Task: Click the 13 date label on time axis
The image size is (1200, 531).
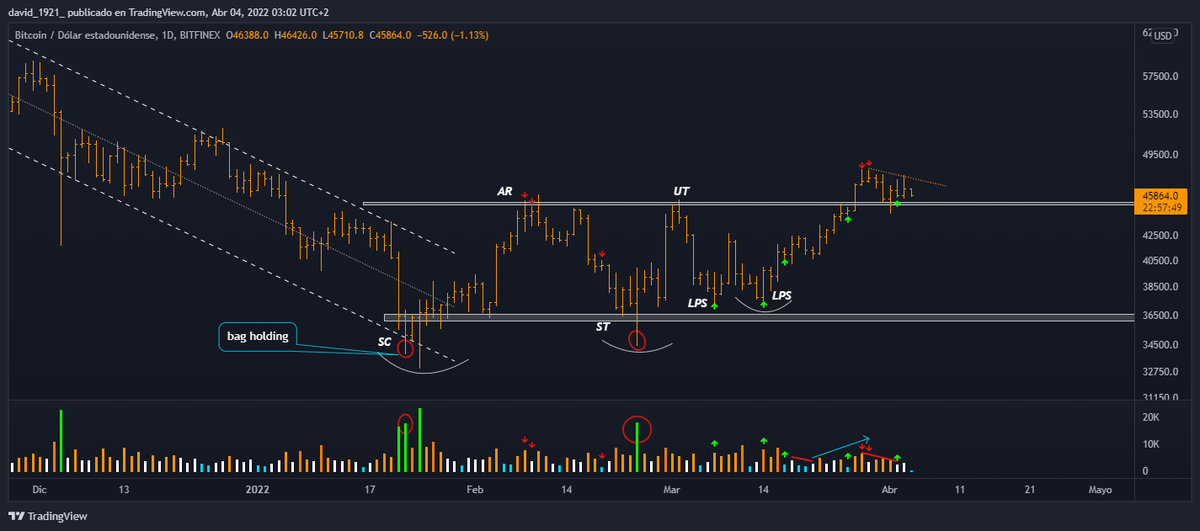Action: (123, 489)
